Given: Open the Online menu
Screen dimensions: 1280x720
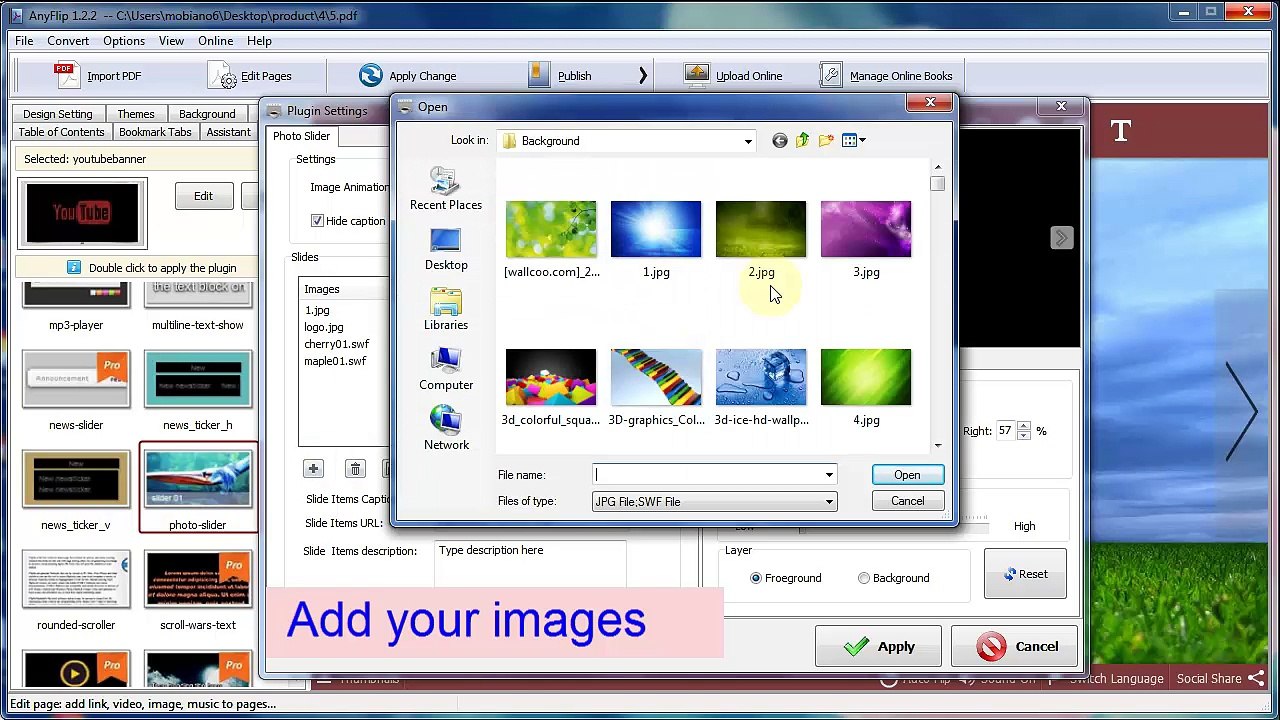Looking at the screenshot, I should [216, 41].
